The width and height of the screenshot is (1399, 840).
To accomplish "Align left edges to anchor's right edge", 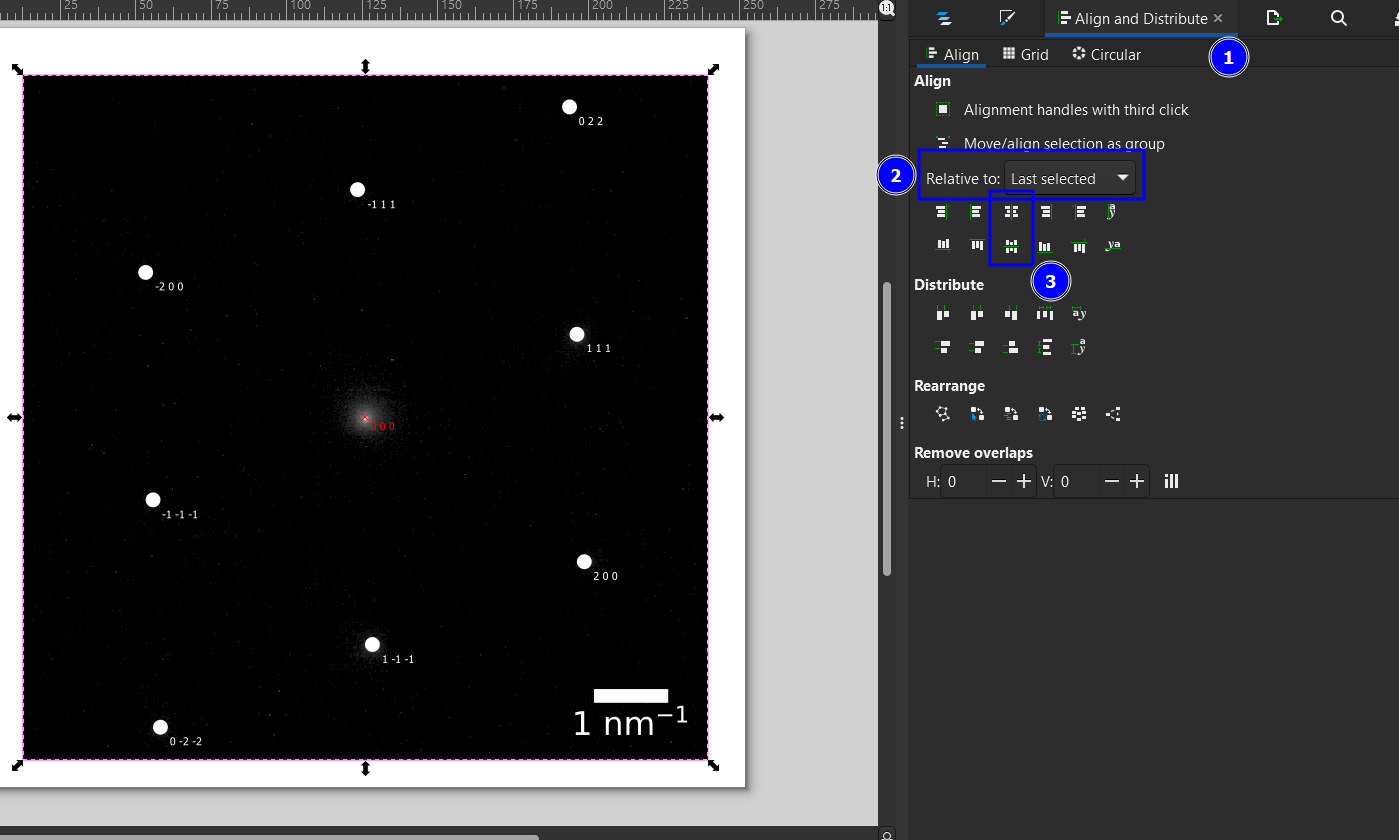I will (1080, 212).
